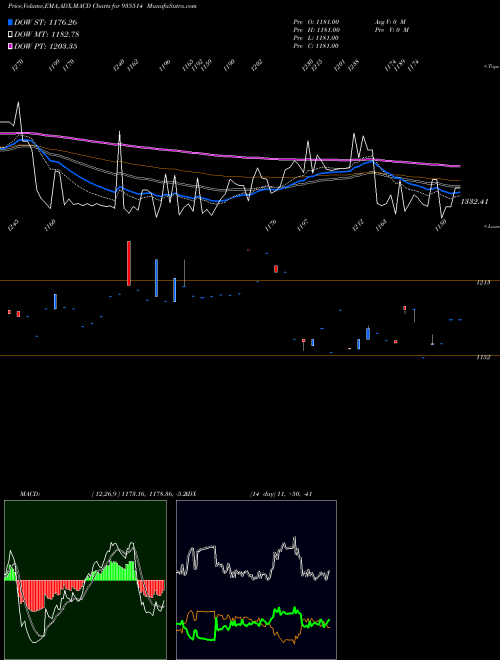
Task: Click the (12,26,9) MACD values text
Action: coord(138,494)
